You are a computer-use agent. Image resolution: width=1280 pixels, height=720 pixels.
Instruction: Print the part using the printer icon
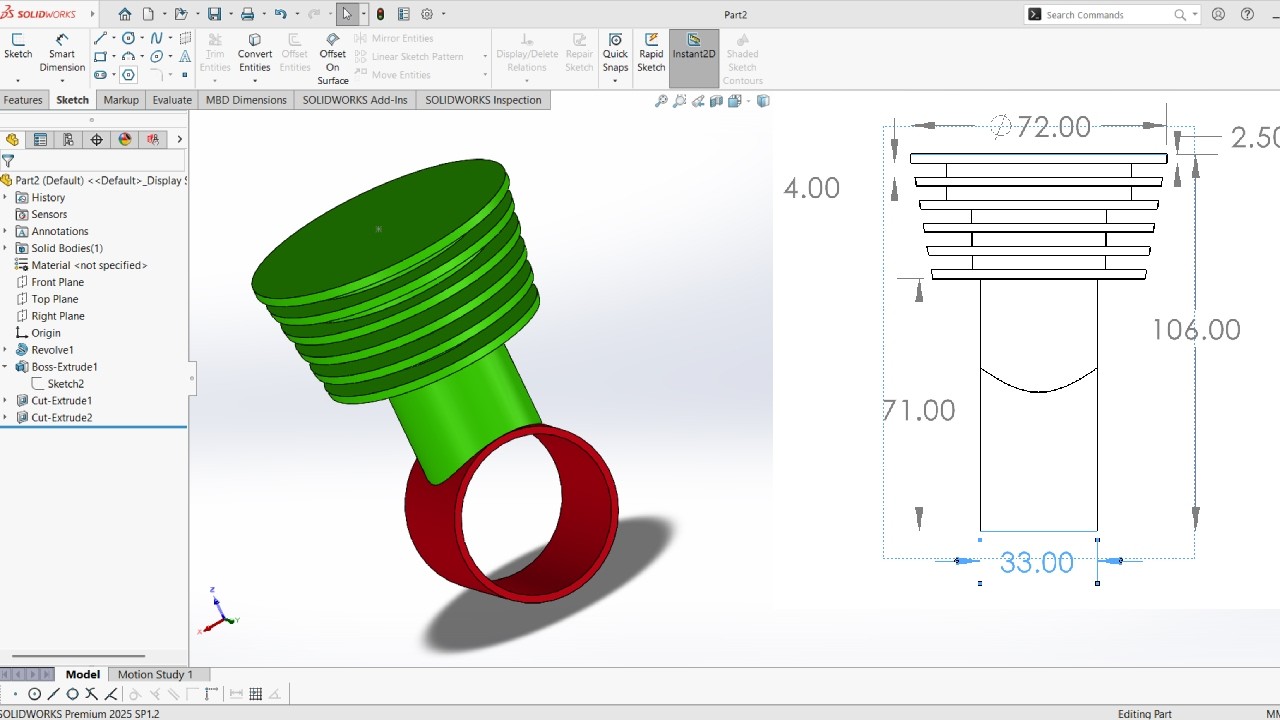point(247,14)
